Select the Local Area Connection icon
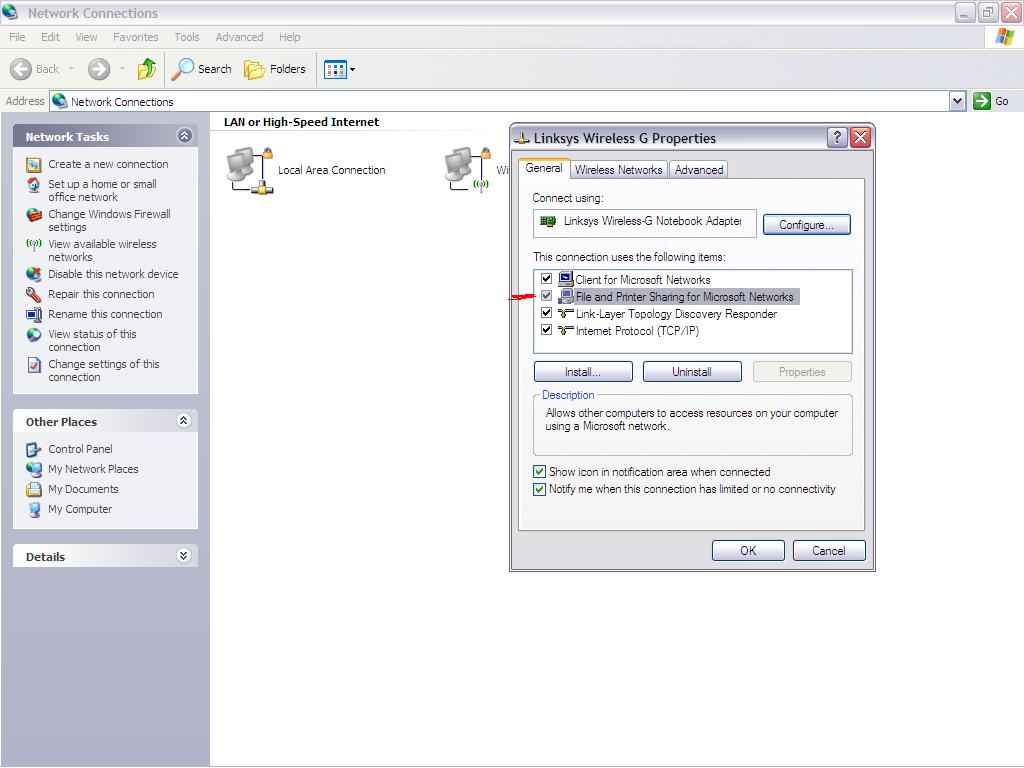 pos(249,170)
